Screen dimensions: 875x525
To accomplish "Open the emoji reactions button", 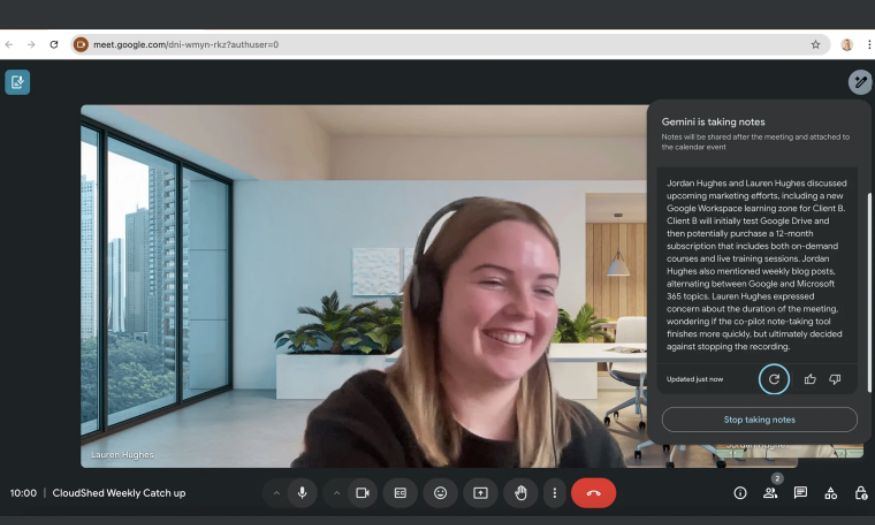I will 440,493.
